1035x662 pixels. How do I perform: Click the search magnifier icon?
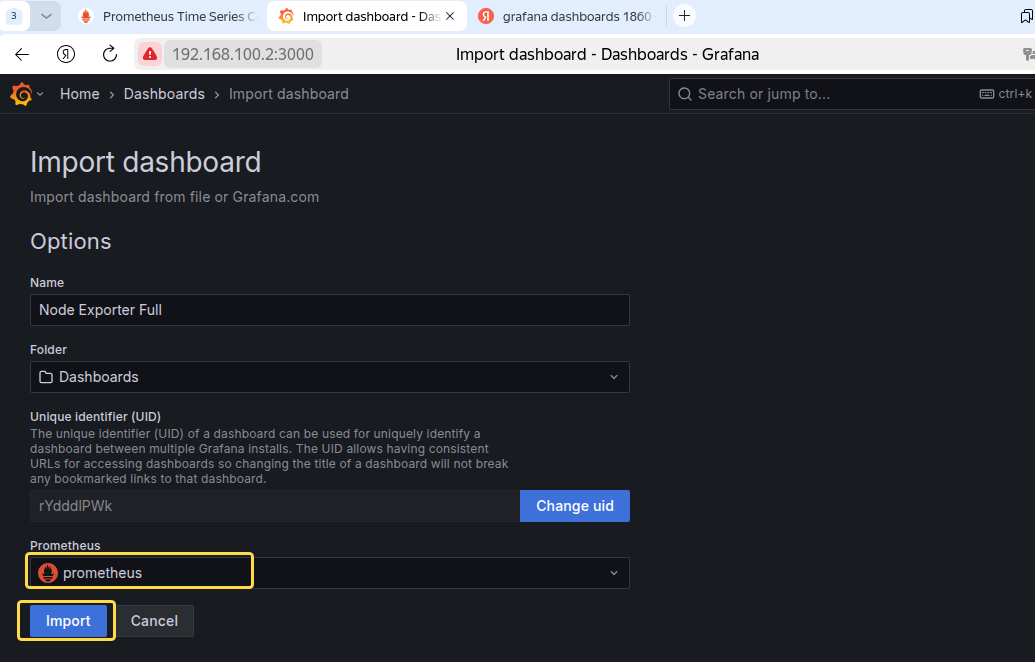684,94
